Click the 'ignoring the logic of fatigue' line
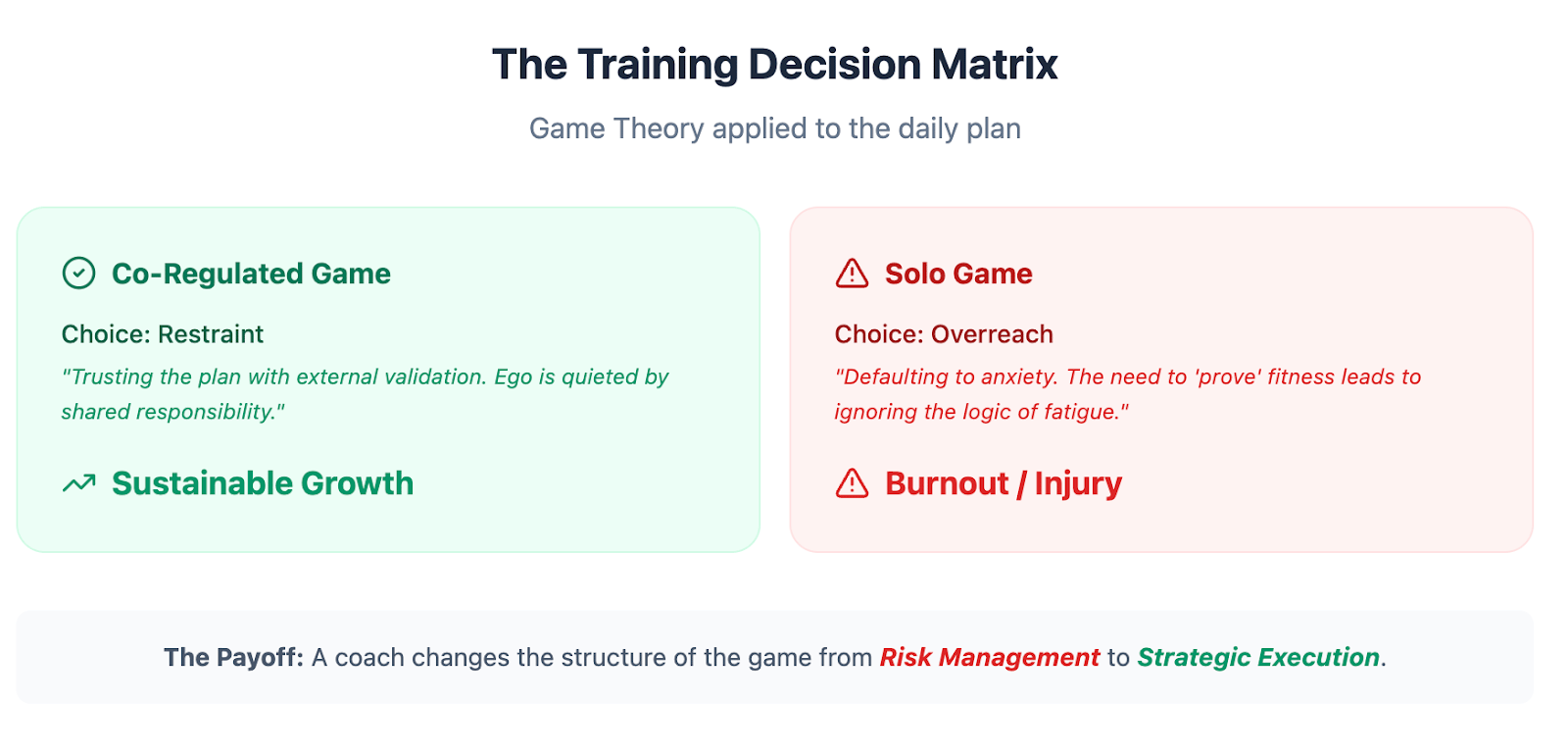Screen dimensions: 1568x754 point(981,413)
